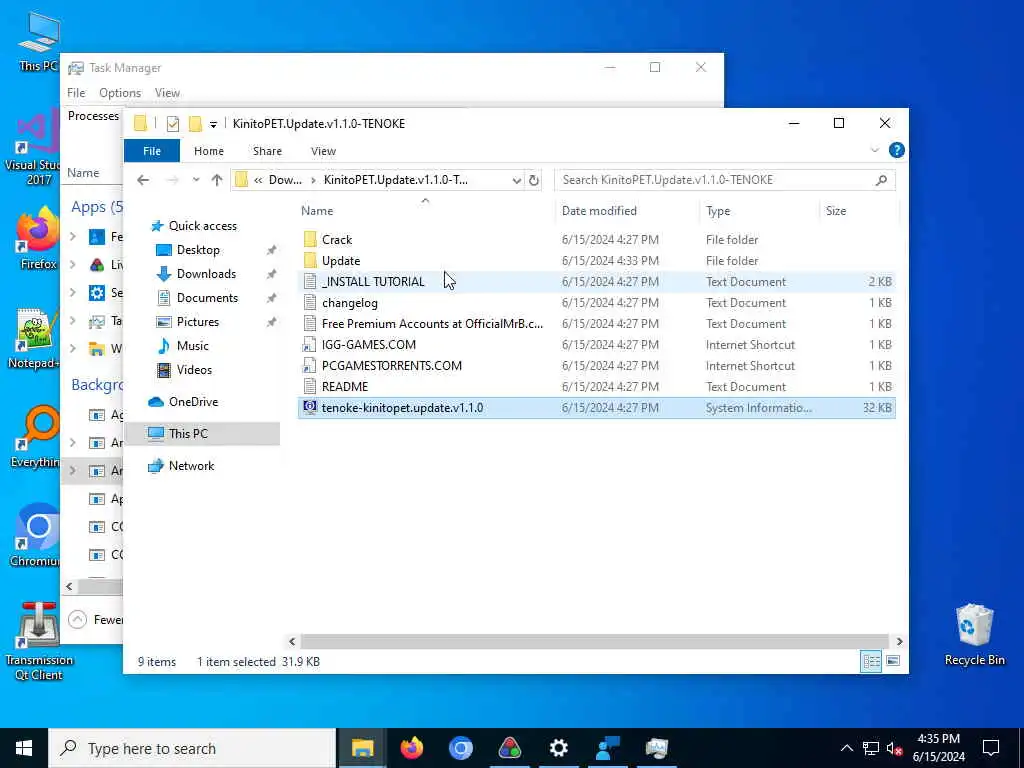Open Task Manager taskbar icon
1024x768 pixels.
[x=656, y=748]
